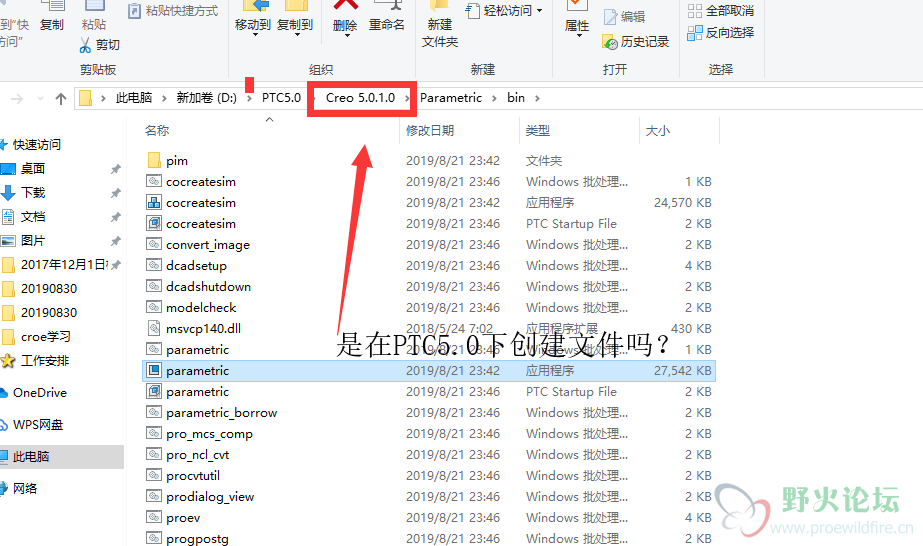Click Parametric breadcrumb in address bar

(x=451, y=98)
